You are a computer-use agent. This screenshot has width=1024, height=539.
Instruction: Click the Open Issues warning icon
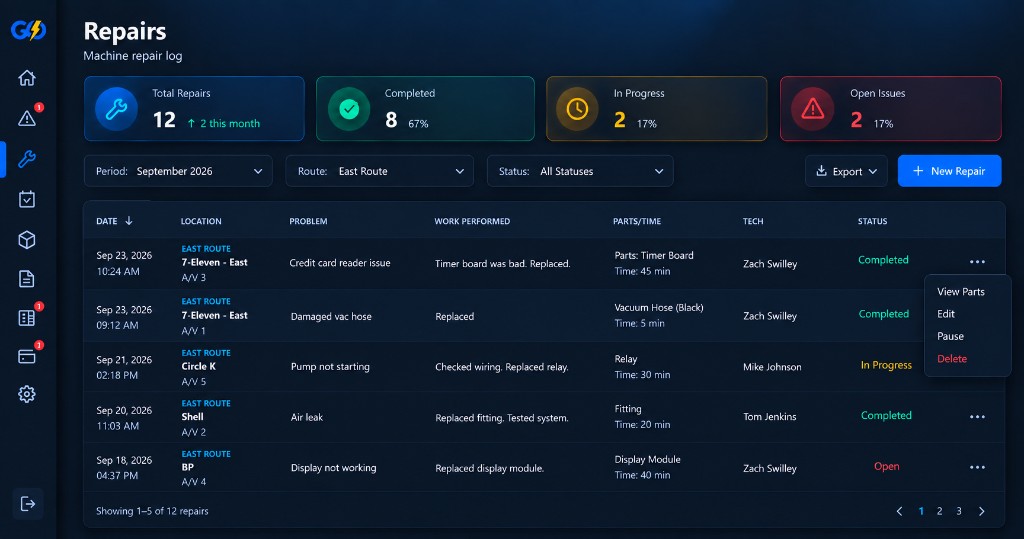coord(812,108)
